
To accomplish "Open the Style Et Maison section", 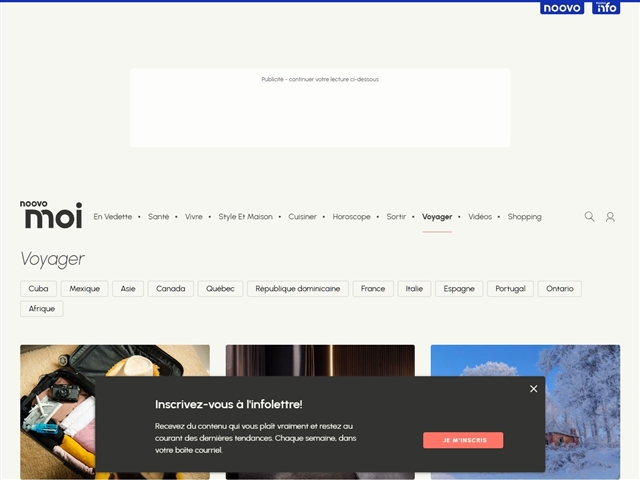I will 245,217.
